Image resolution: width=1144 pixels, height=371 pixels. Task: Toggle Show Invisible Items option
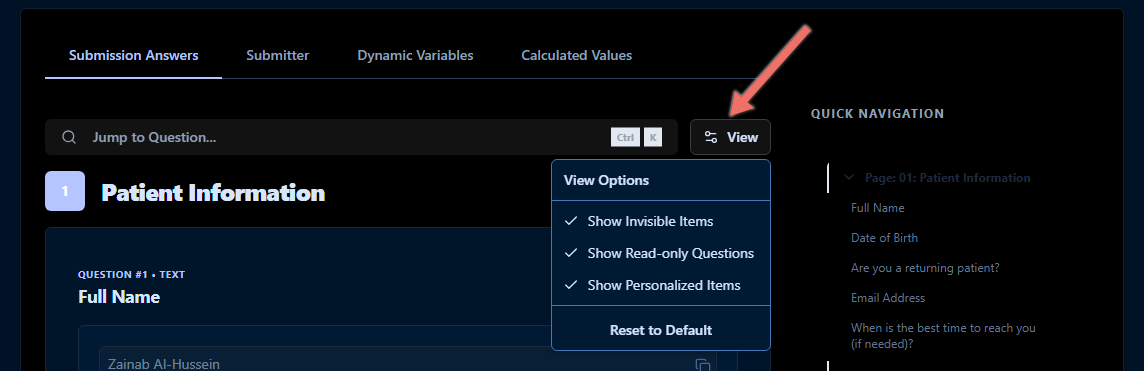[660, 221]
